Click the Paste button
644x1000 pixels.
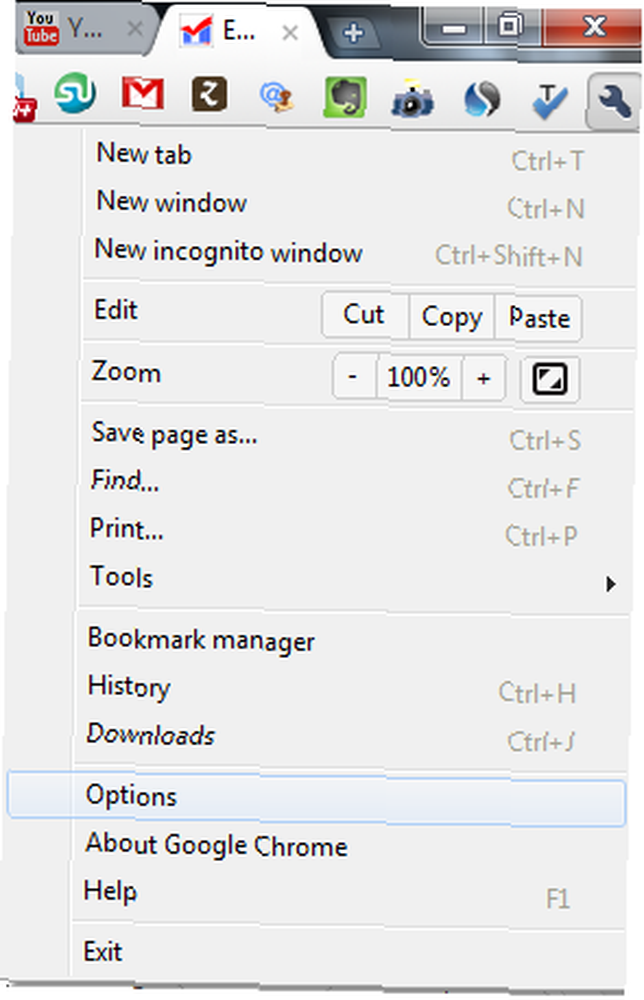point(538,317)
